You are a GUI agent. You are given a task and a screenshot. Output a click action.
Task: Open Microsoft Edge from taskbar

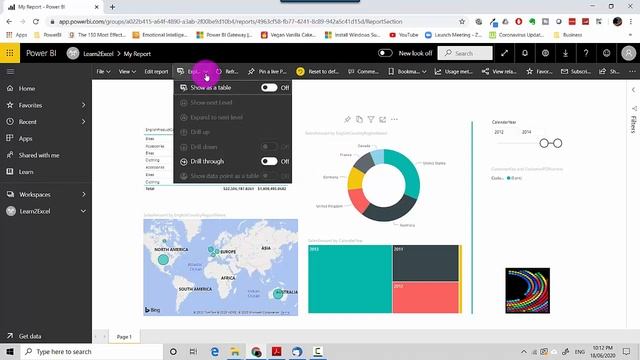[215, 351]
